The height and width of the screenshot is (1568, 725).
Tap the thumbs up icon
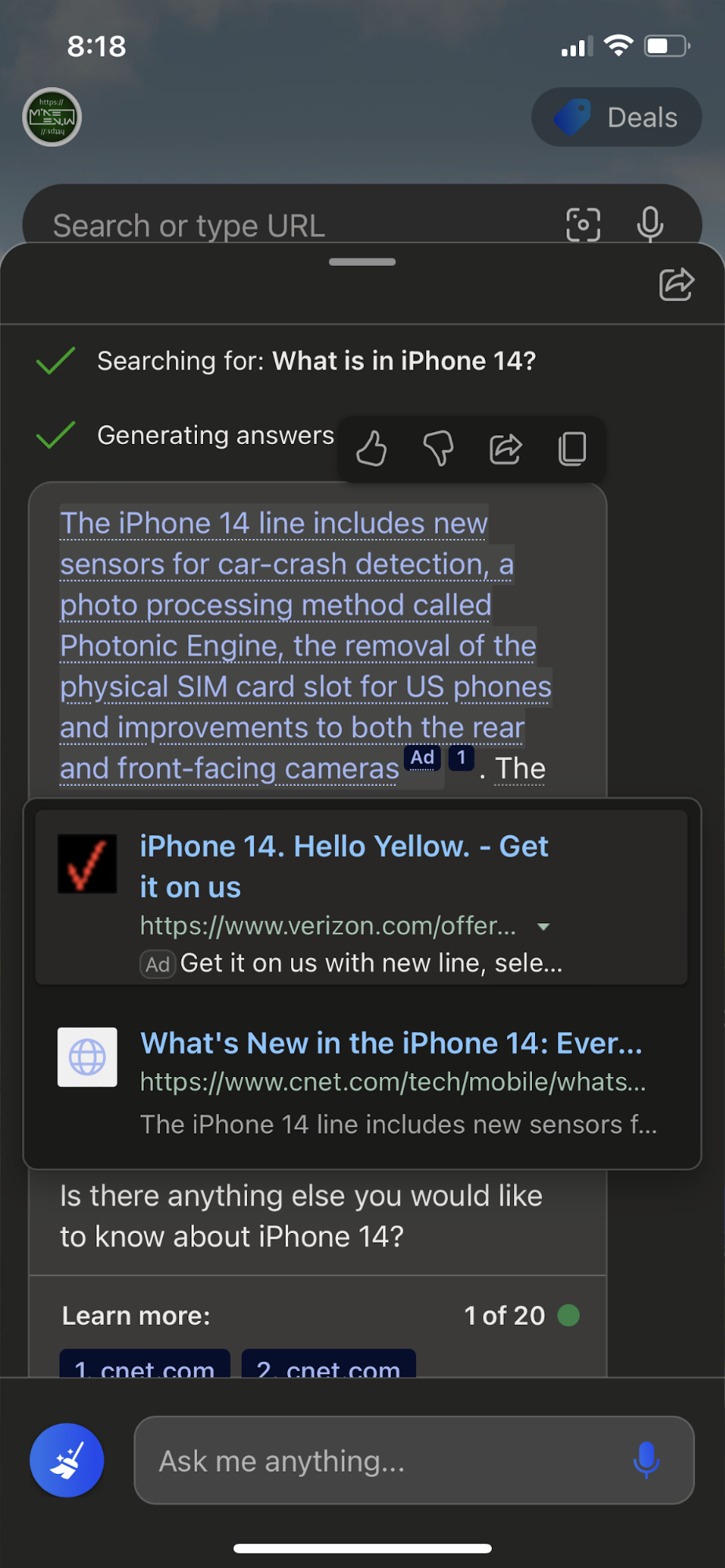coord(372,449)
